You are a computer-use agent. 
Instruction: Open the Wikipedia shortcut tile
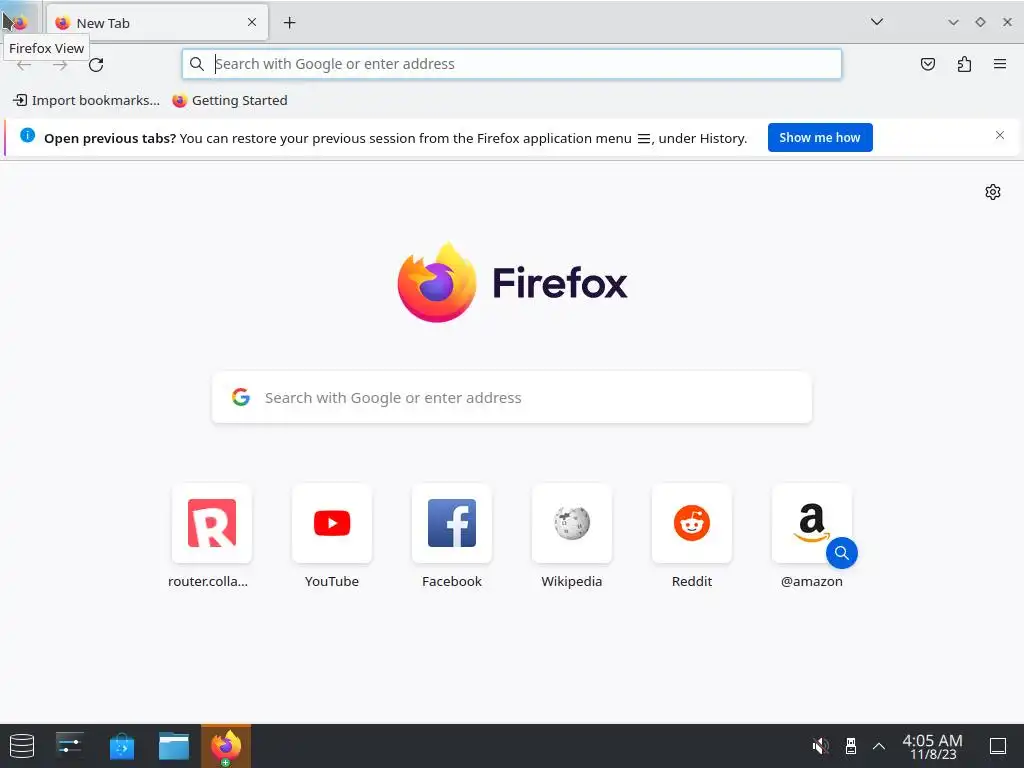571,523
